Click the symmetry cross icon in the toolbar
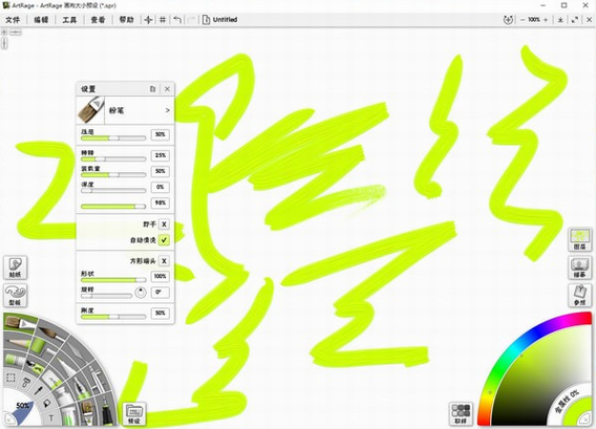The width and height of the screenshot is (596, 429). coord(148,20)
